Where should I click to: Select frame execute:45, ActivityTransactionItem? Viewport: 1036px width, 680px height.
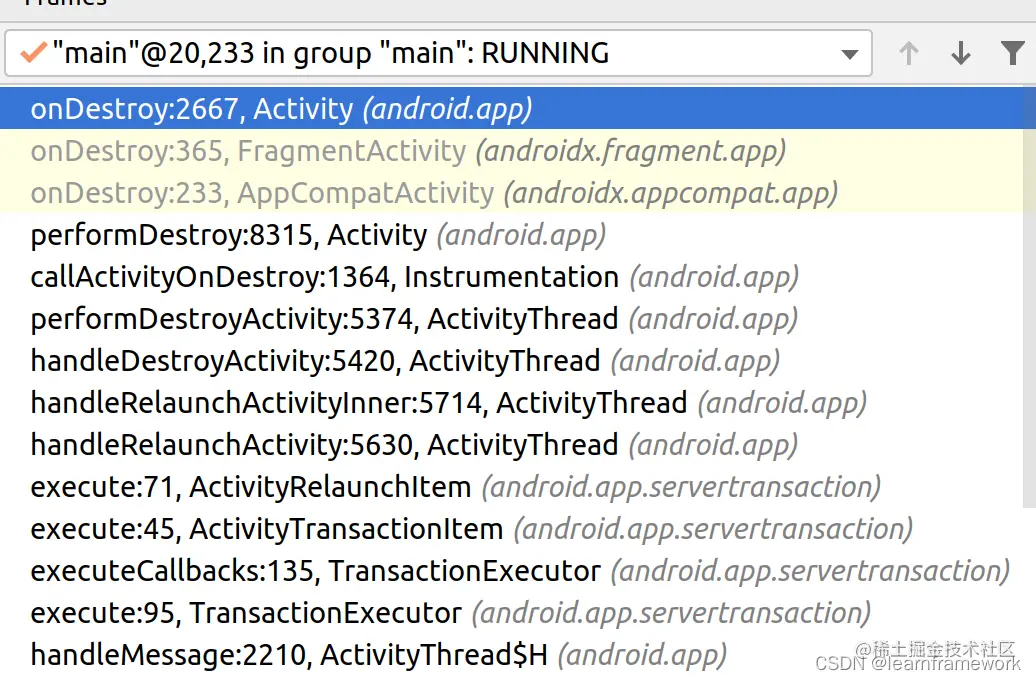[x=511, y=528]
